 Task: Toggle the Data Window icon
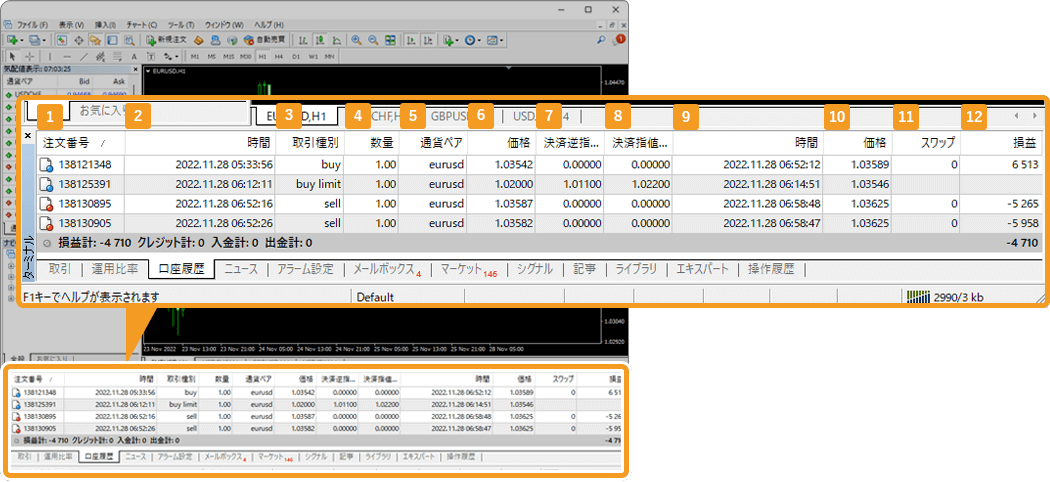tap(78, 40)
